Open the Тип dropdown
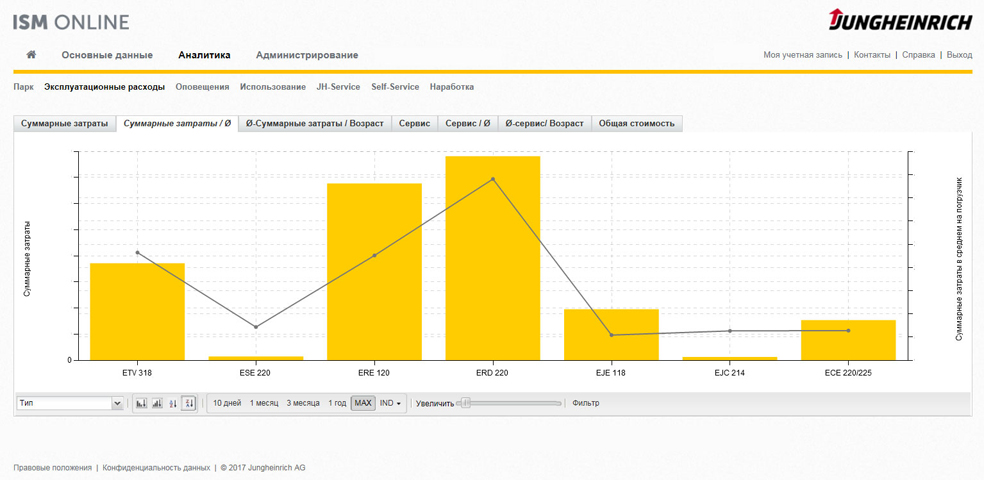984x480 pixels. click(x=69, y=403)
